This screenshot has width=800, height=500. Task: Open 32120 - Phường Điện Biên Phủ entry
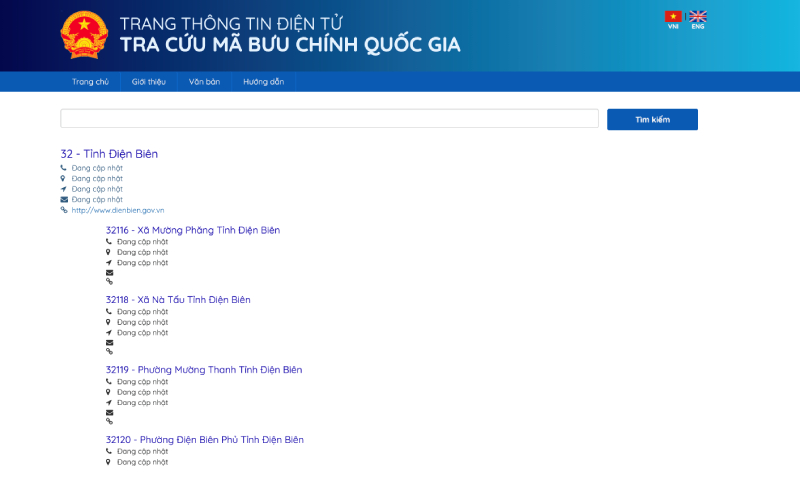point(205,440)
